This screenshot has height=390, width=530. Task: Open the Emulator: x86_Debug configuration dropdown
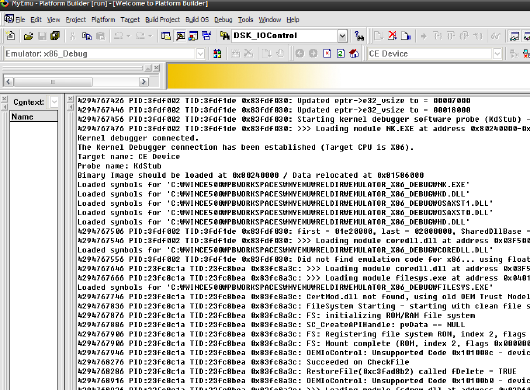[x=200, y=54]
